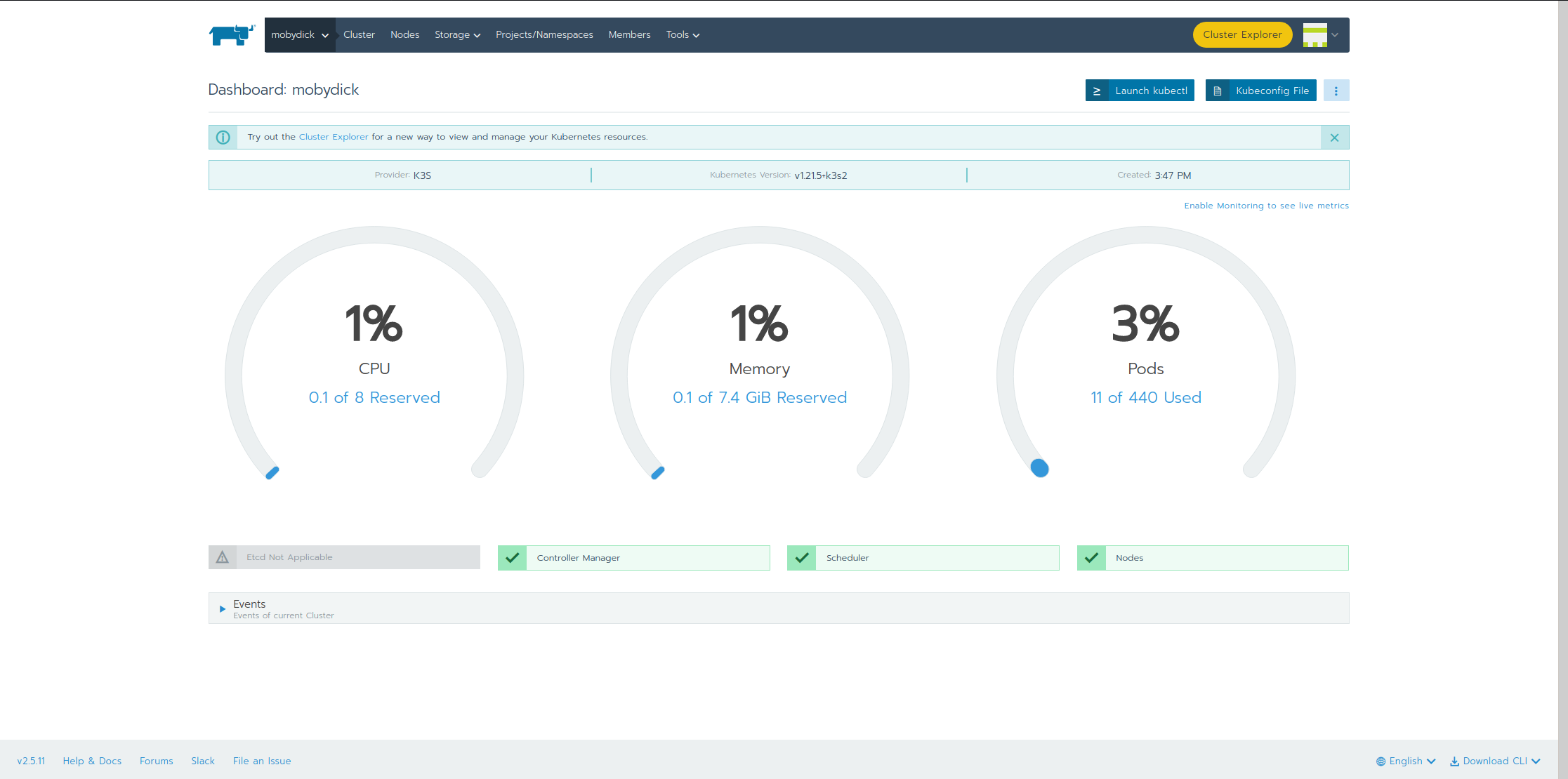The width and height of the screenshot is (1568, 779).
Task: Click Enable Monitoring to see live metrics
Action: 1266,206
